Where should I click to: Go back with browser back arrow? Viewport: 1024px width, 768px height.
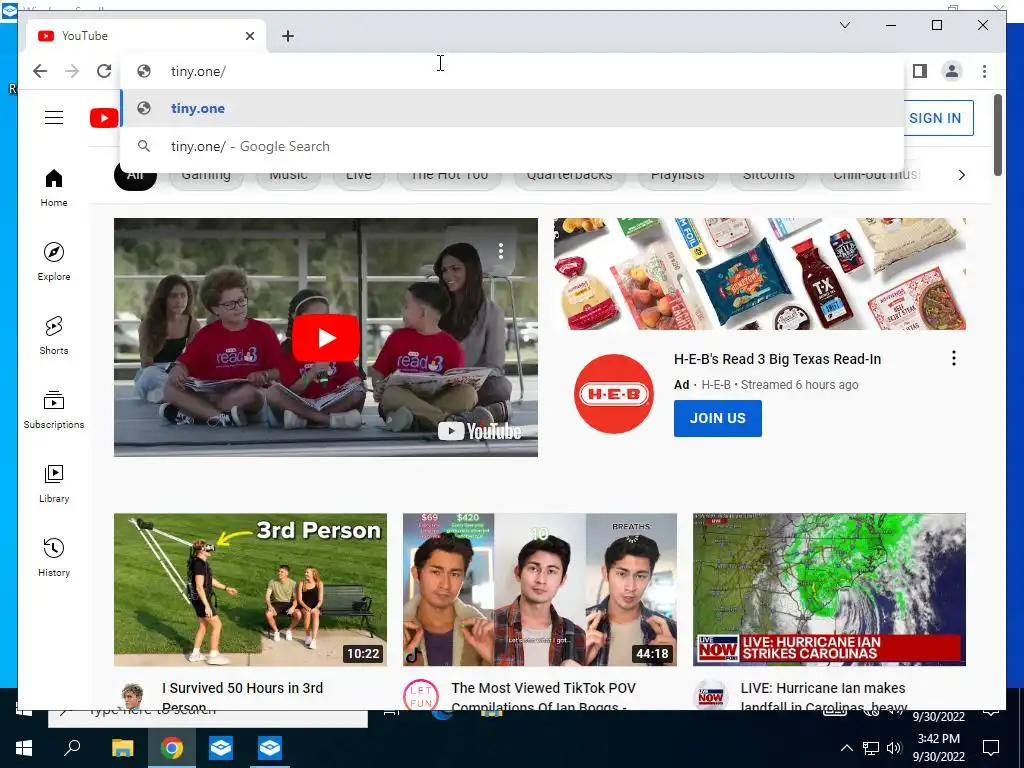(40, 71)
